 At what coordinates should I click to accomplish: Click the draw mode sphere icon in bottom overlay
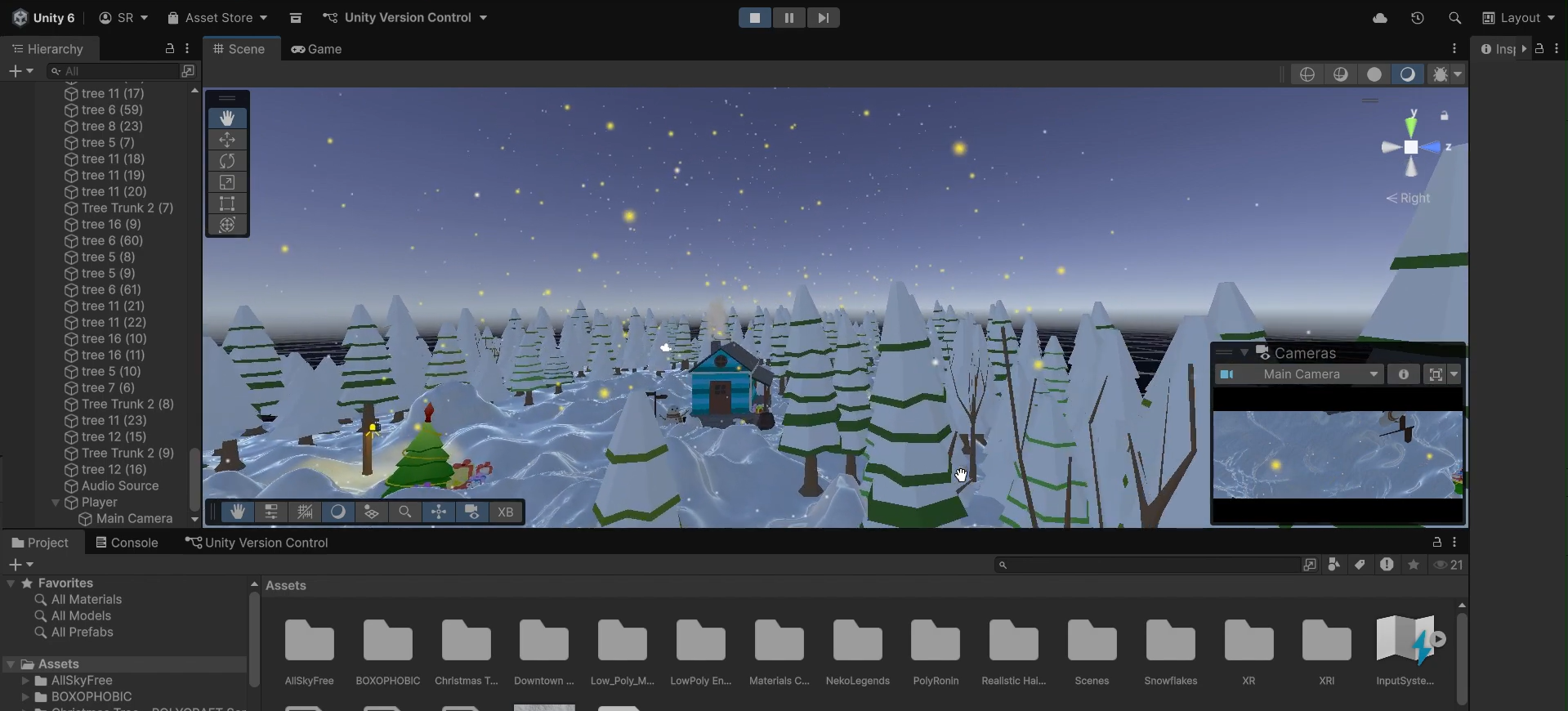[338, 512]
